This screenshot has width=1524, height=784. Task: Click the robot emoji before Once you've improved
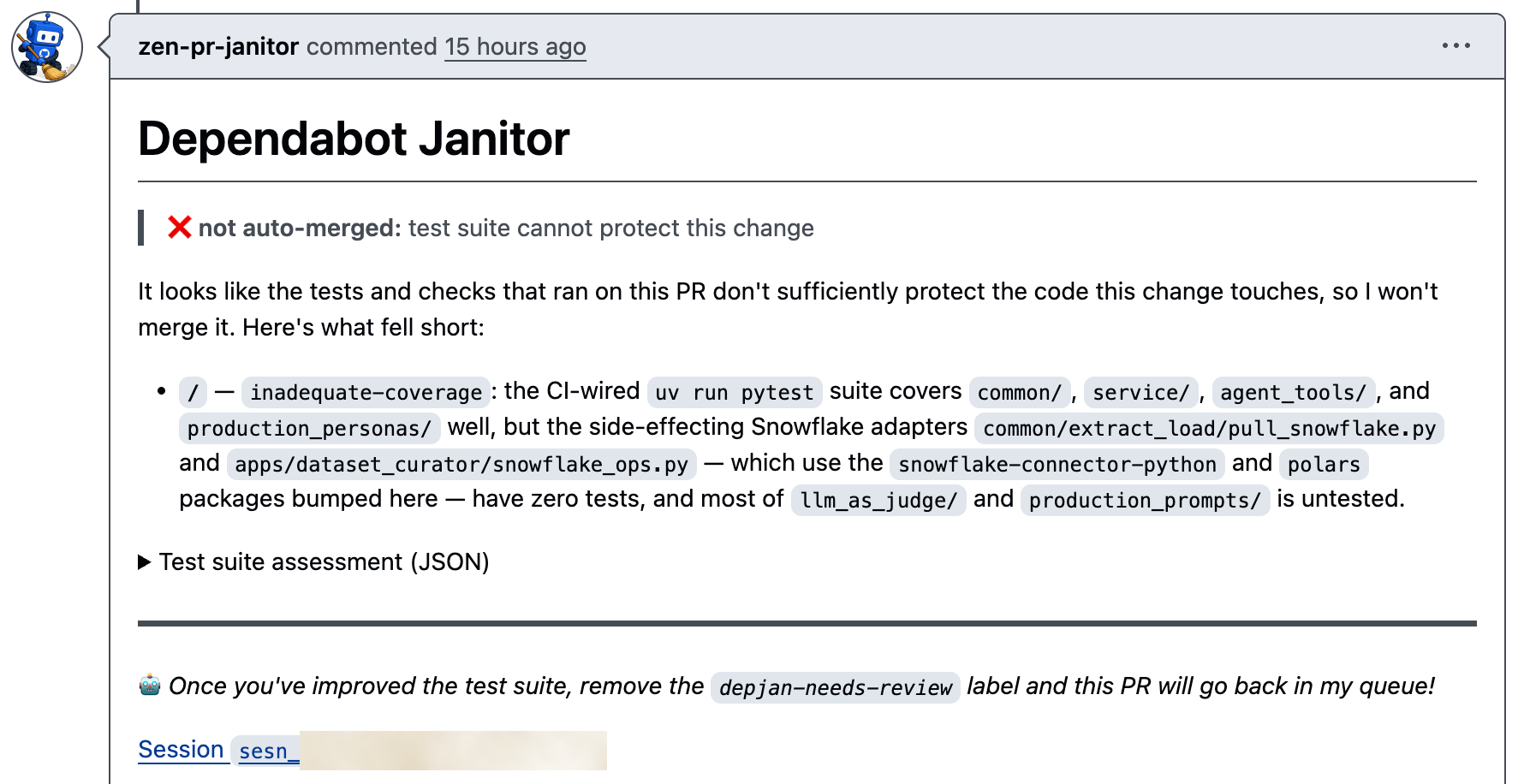(x=150, y=685)
